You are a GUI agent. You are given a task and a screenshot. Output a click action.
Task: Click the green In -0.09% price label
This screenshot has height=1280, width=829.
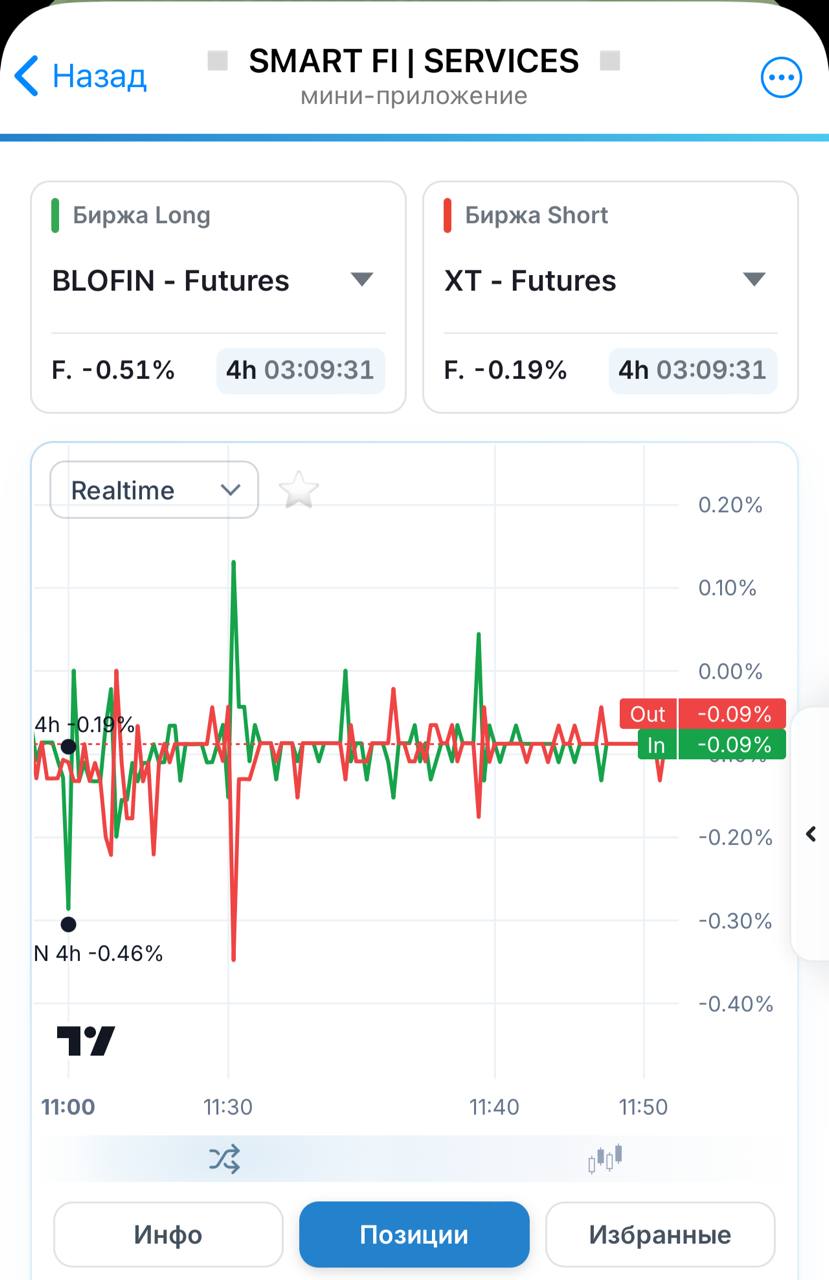[x=711, y=745]
